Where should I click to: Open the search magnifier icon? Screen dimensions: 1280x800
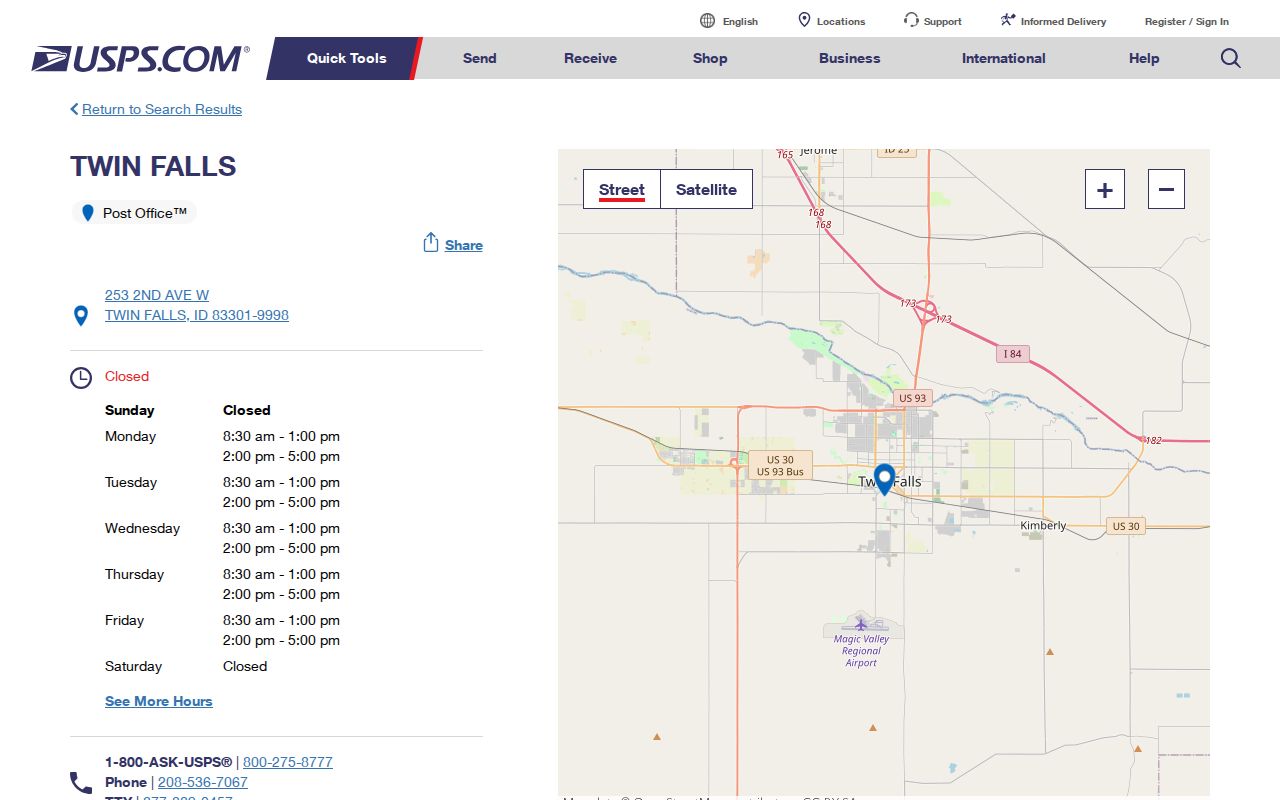click(1231, 58)
